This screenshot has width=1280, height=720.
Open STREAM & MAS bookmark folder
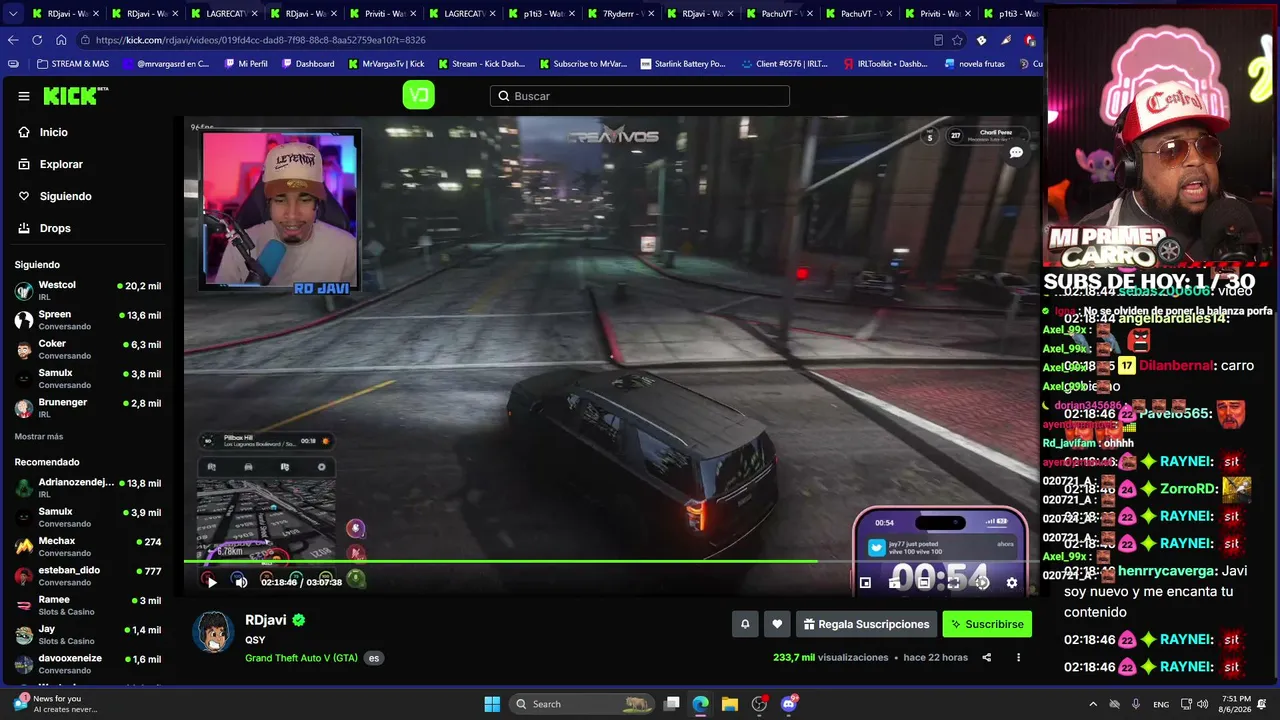pos(73,64)
